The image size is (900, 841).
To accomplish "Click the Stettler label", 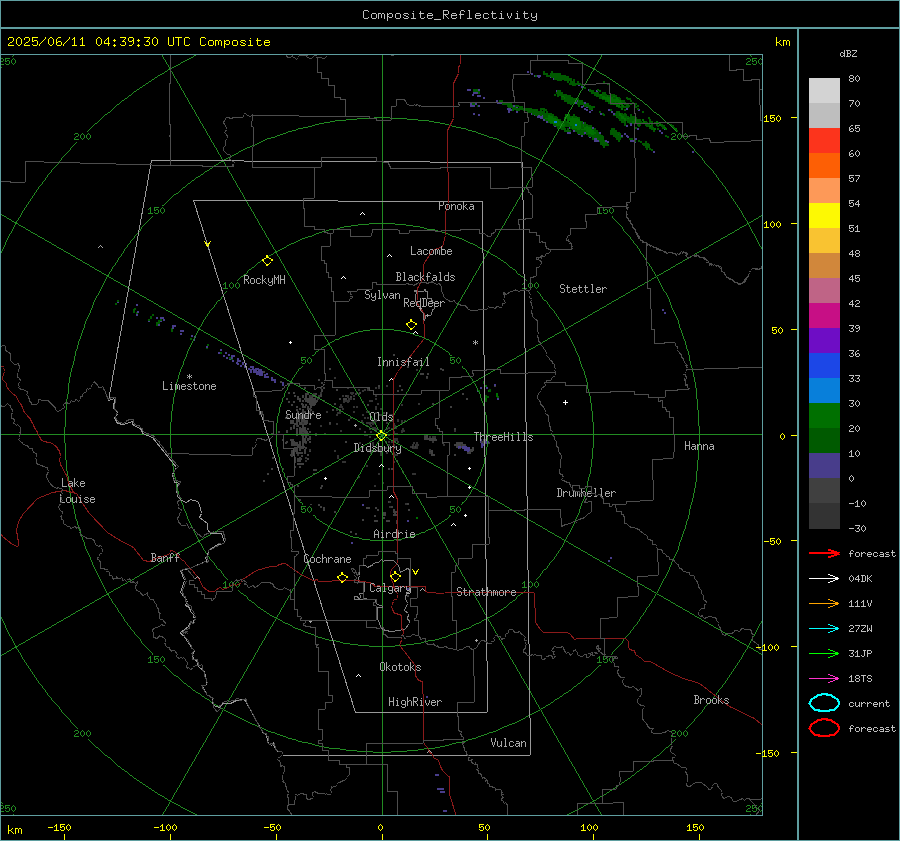I will (x=583, y=289).
